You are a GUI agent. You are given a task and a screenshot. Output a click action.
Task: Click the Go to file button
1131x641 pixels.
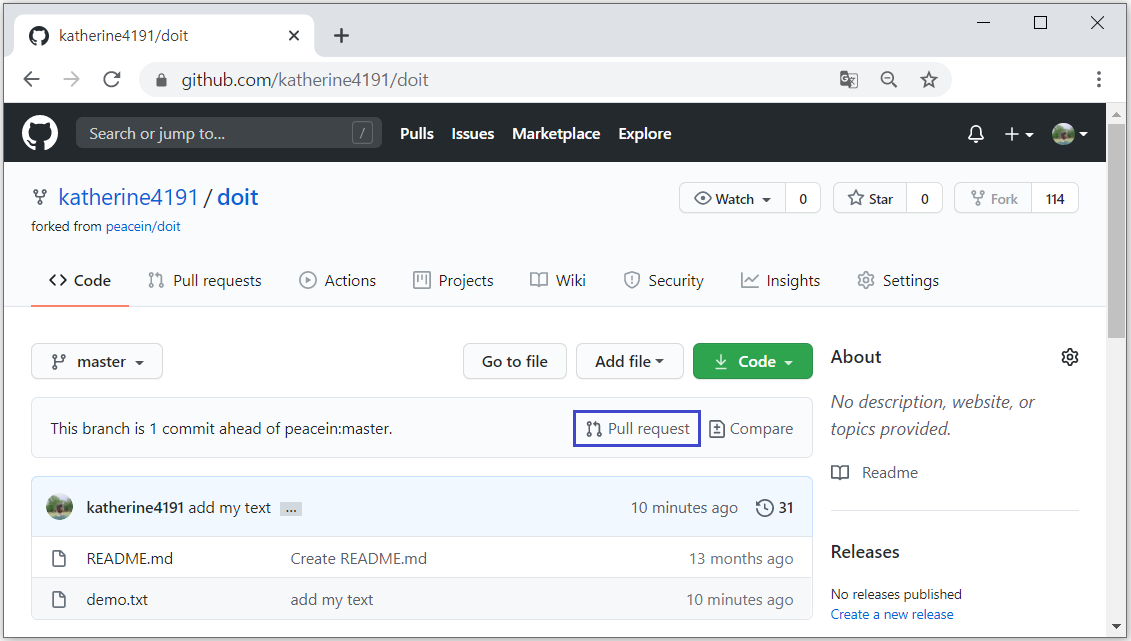click(515, 361)
